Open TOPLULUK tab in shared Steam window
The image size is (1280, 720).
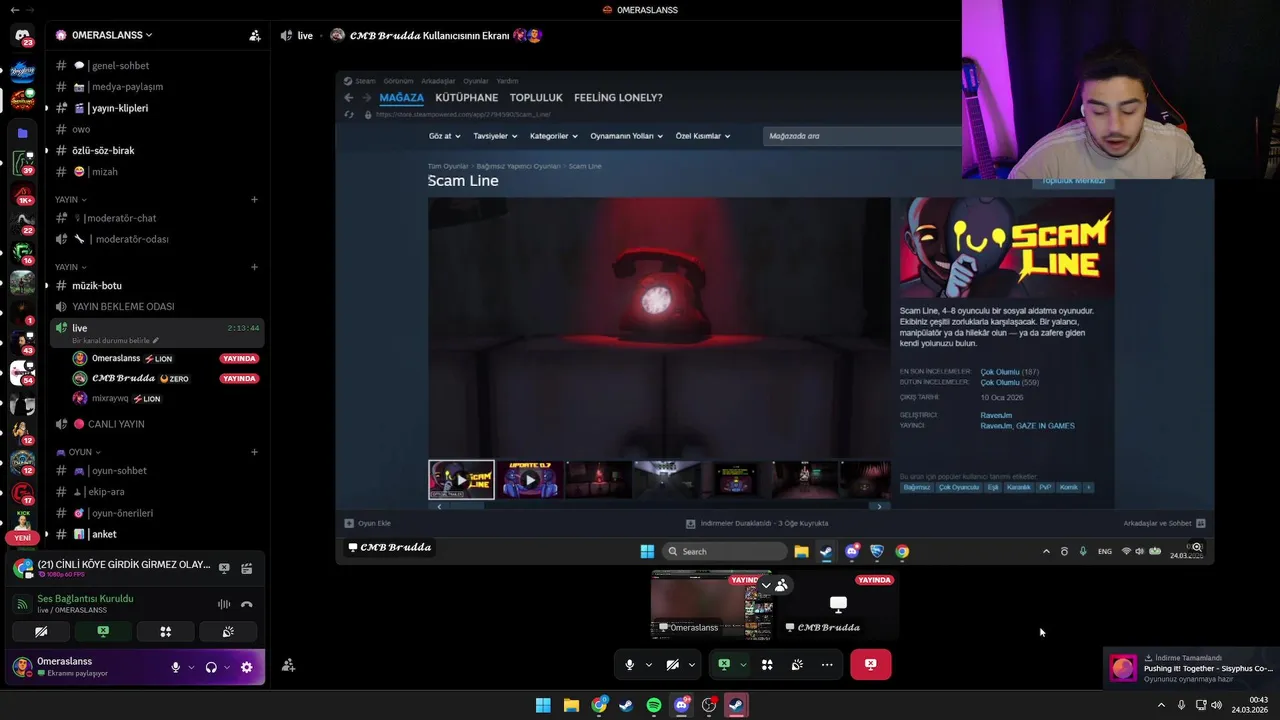pyautogui.click(x=536, y=98)
